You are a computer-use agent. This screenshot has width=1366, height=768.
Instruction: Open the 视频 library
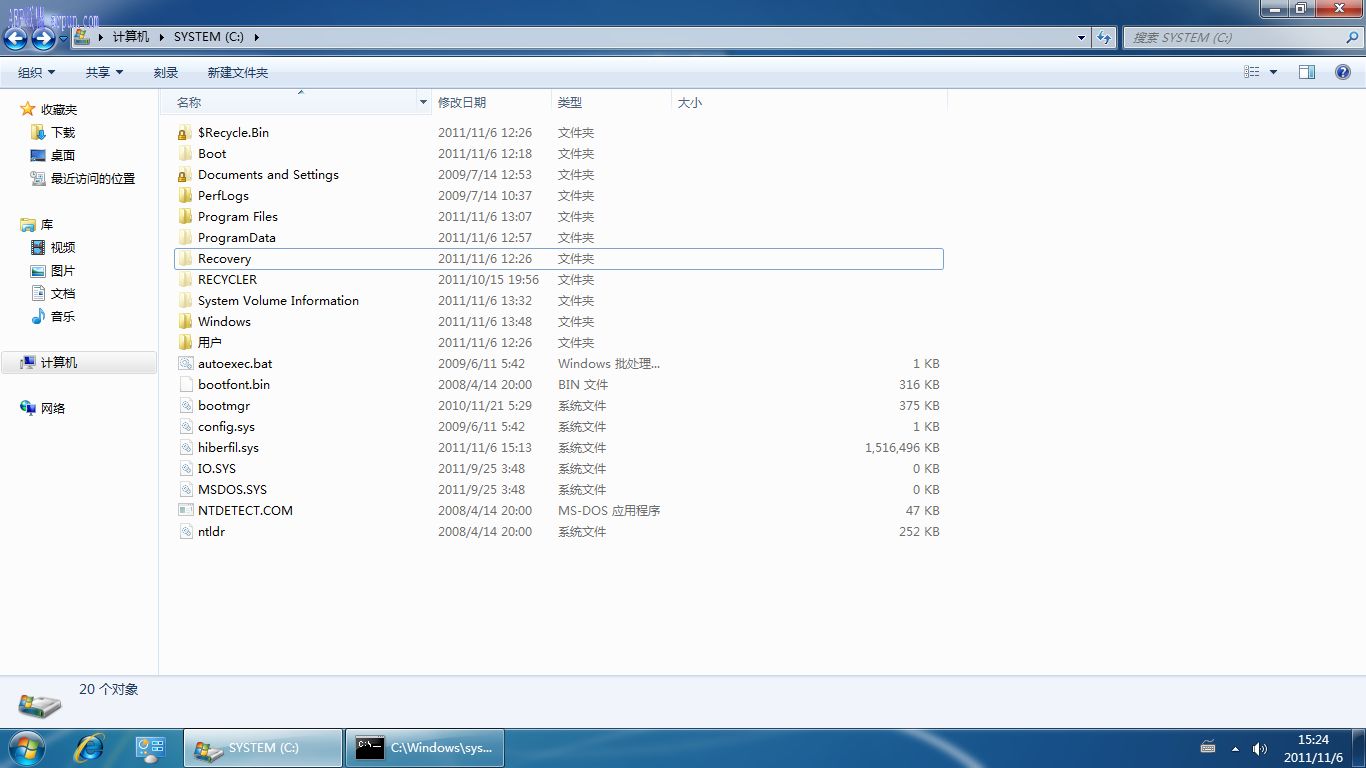(63, 247)
